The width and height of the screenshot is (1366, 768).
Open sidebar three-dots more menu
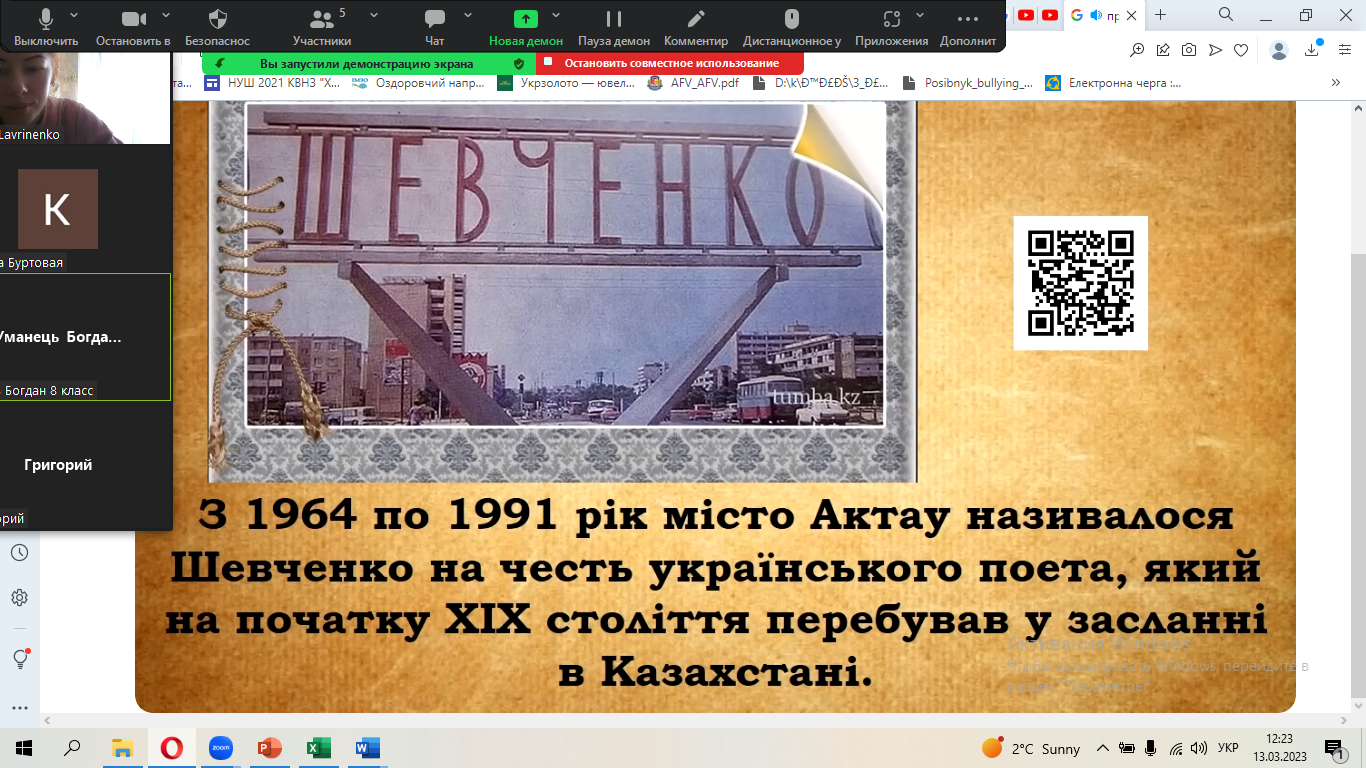click(19, 707)
